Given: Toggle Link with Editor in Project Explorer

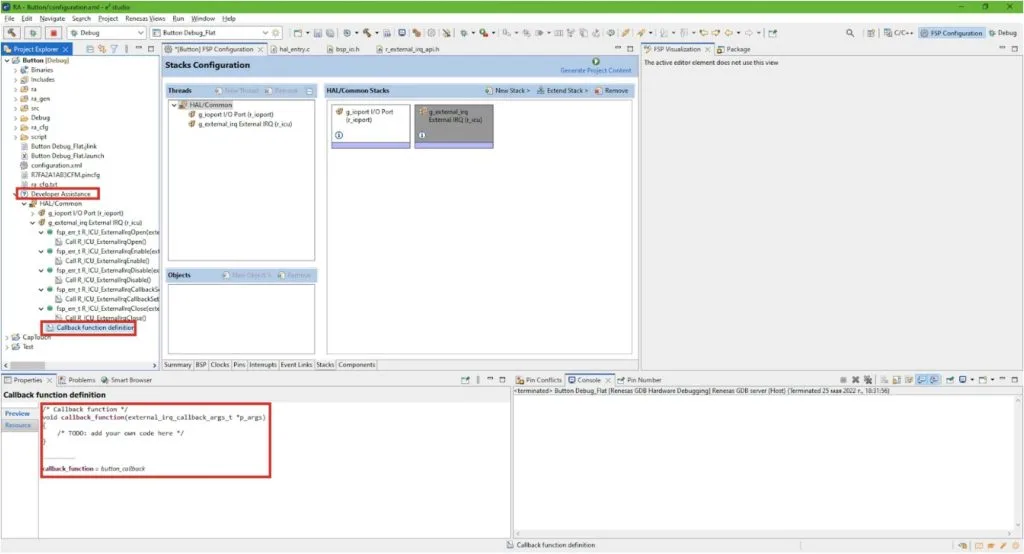Looking at the screenshot, I should point(102,49).
